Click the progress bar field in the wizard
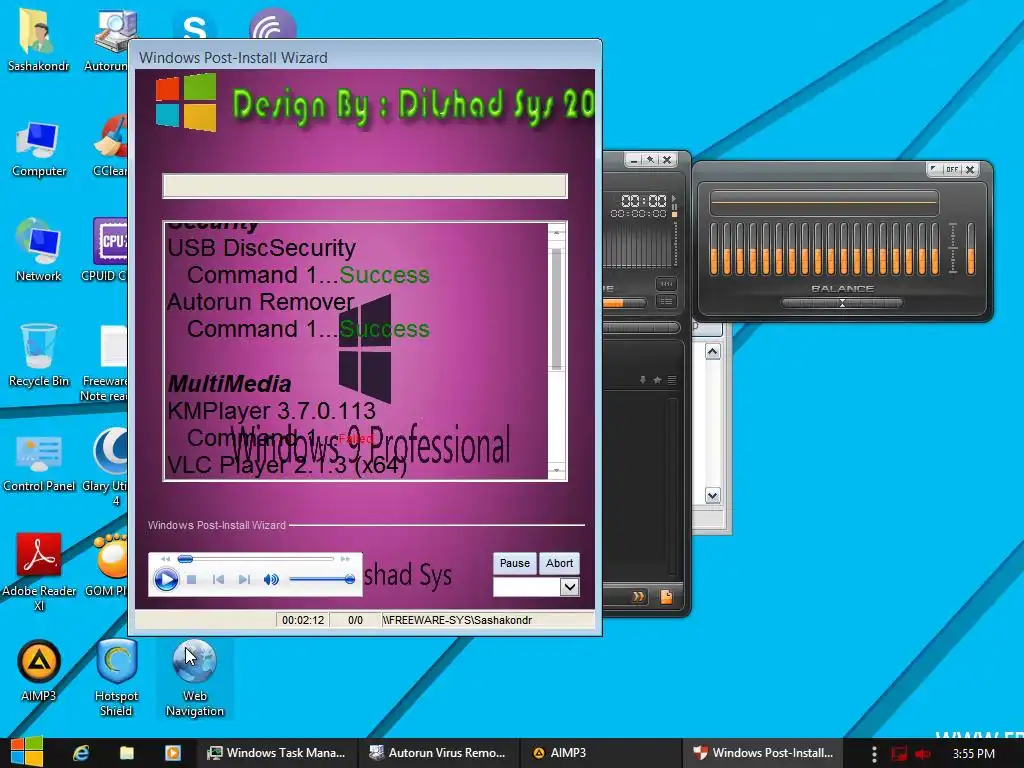 click(364, 185)
